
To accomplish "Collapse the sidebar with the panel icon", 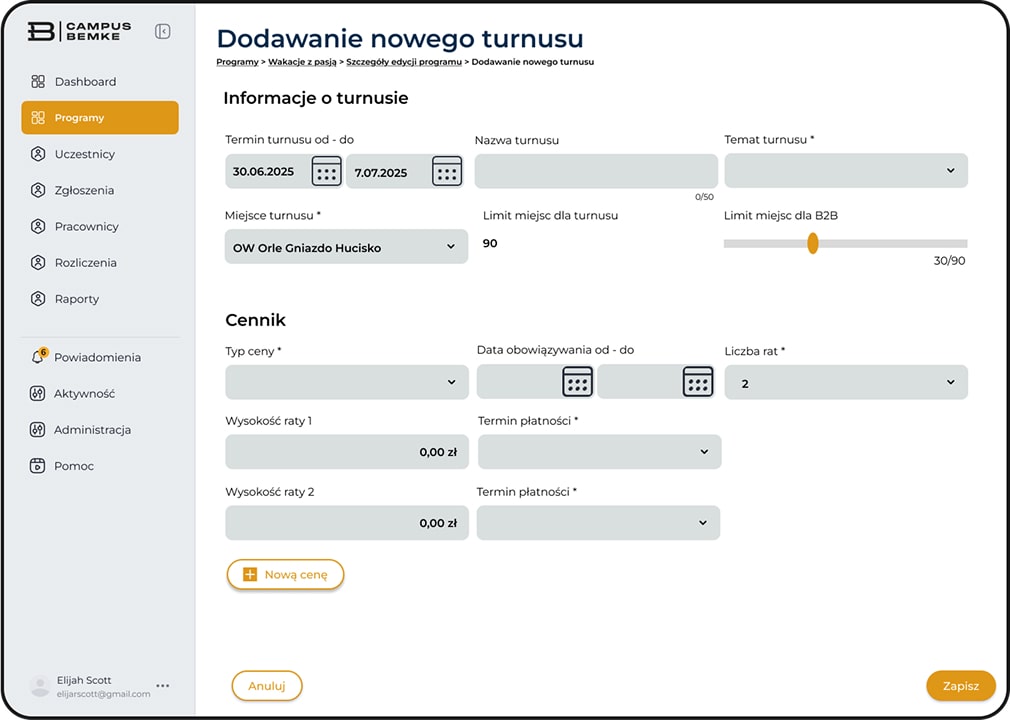I will [x=162, y=32].
